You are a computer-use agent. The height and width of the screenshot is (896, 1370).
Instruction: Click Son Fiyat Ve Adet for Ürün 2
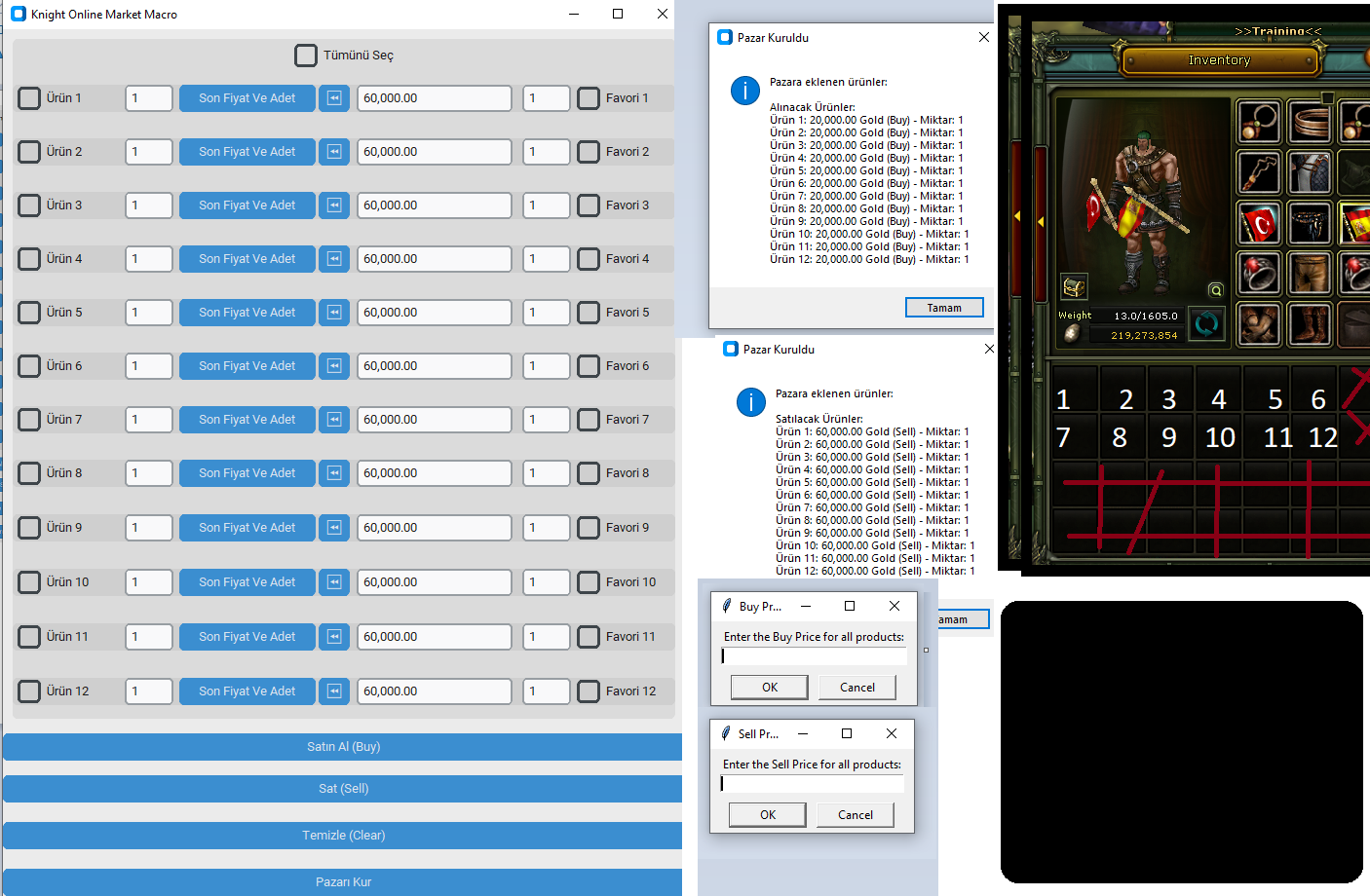pos(247,152)
